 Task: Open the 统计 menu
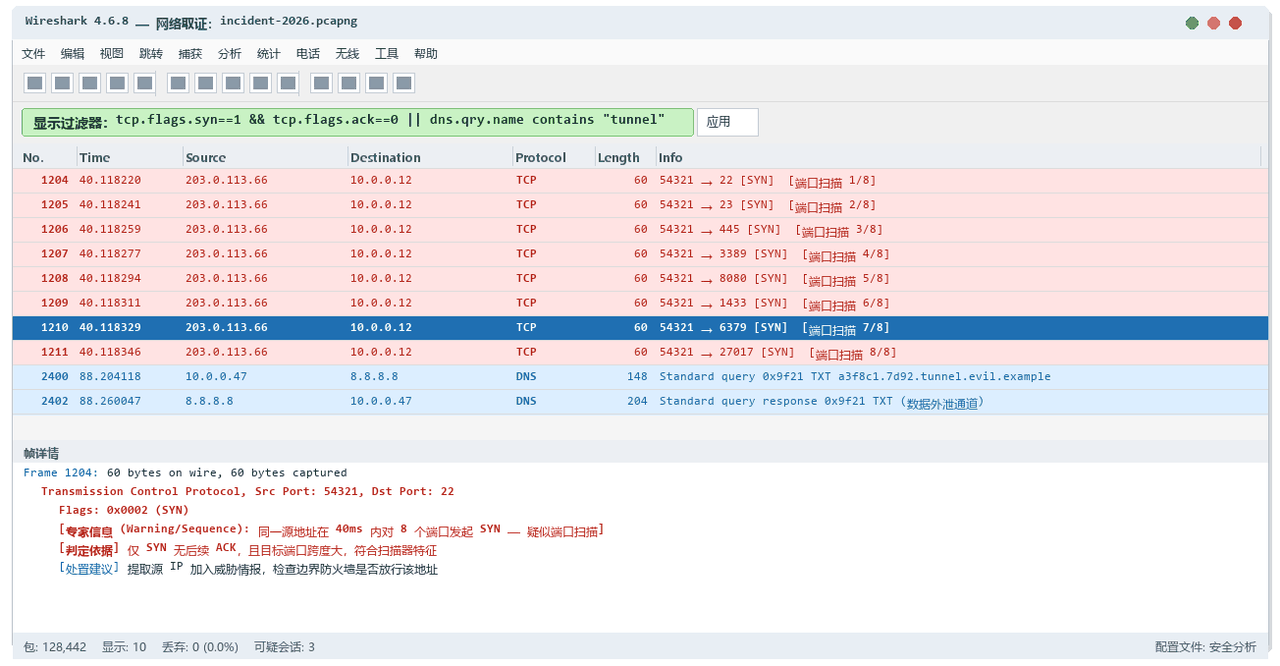coord(268,54)
